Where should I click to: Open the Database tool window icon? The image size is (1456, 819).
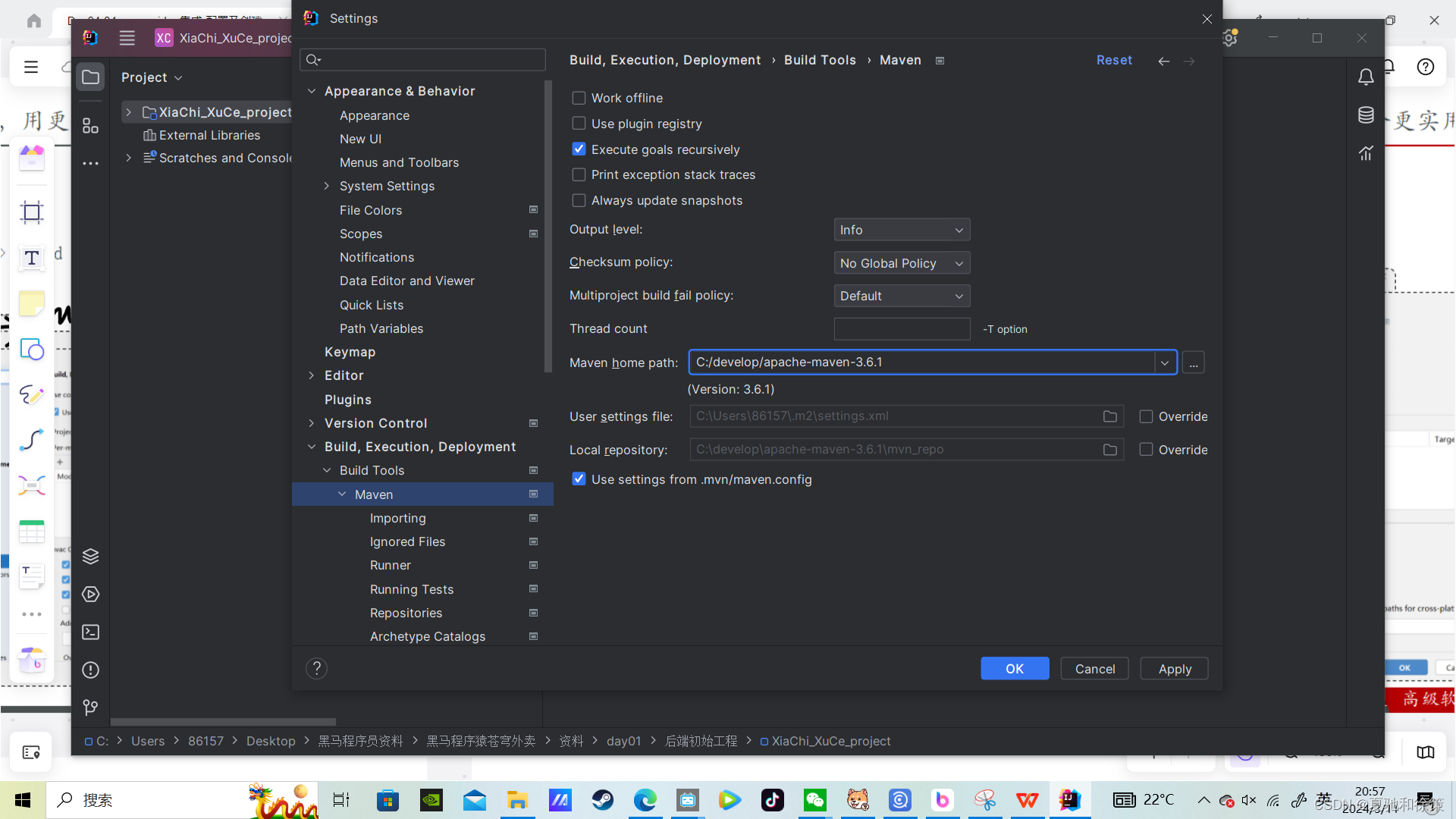pyautogui.click(x=1366, y=115)
